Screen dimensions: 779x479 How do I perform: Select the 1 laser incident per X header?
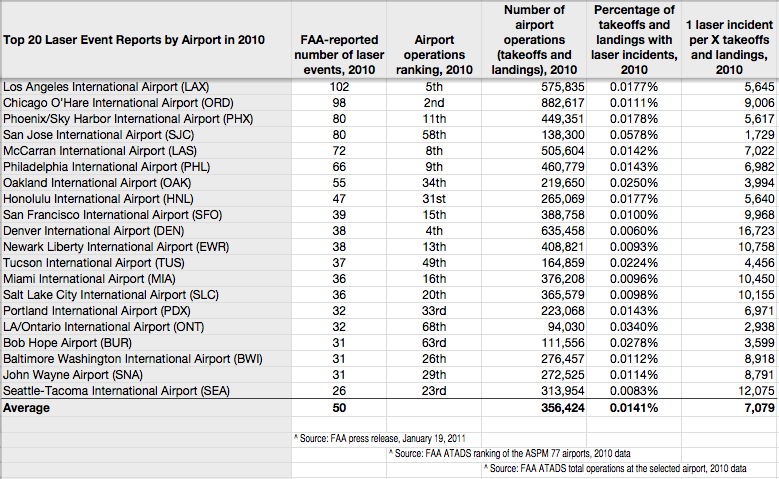(x=730, y=47)
